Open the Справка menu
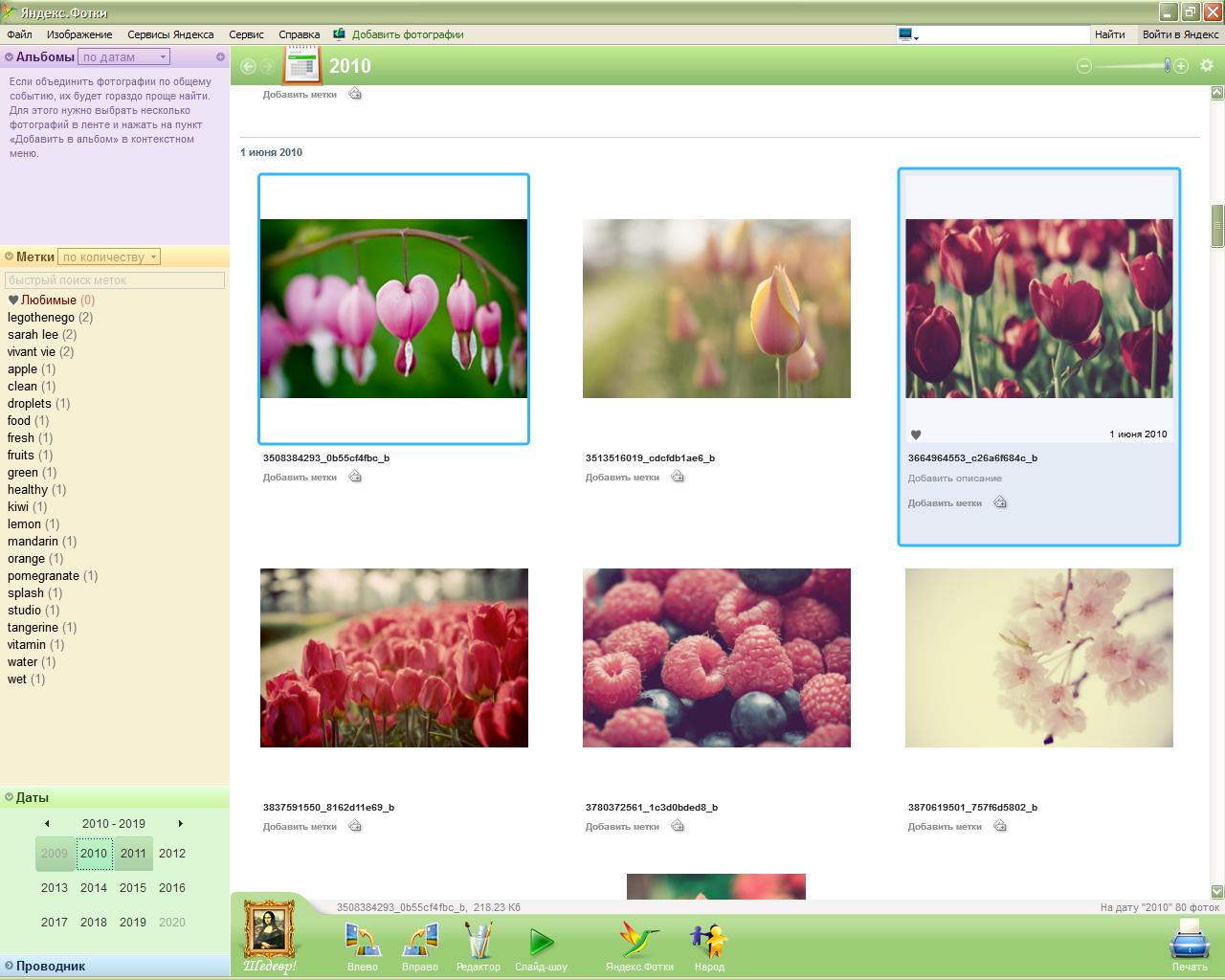Image resolution: width=1225 pixels, height=980 pixels. [299, 34]
